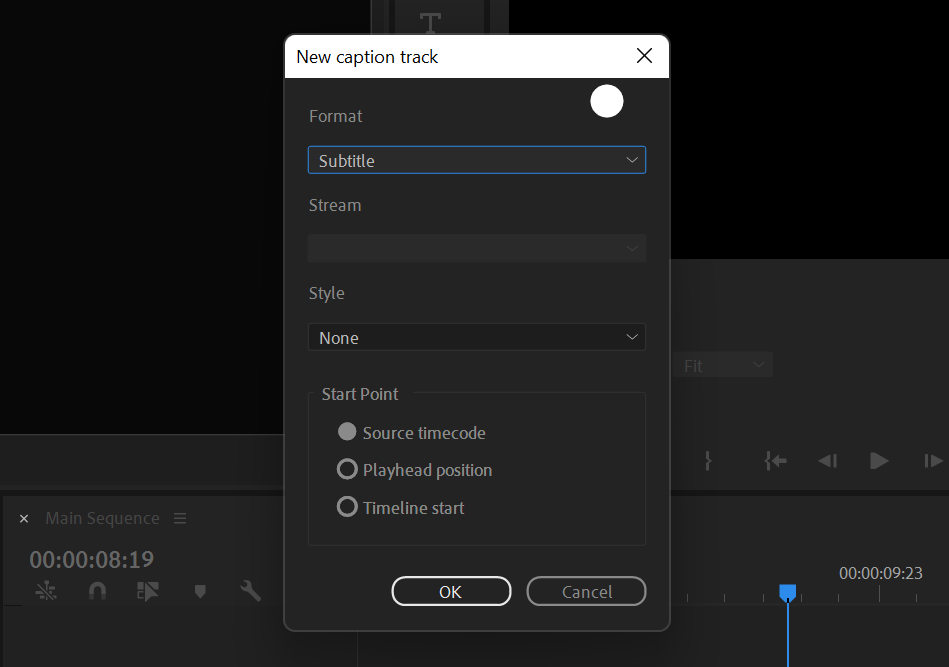Image resolution: width=949 pixels, height=667 pixels.
Task: Confirm with the OK button
Action: [452, 591]
